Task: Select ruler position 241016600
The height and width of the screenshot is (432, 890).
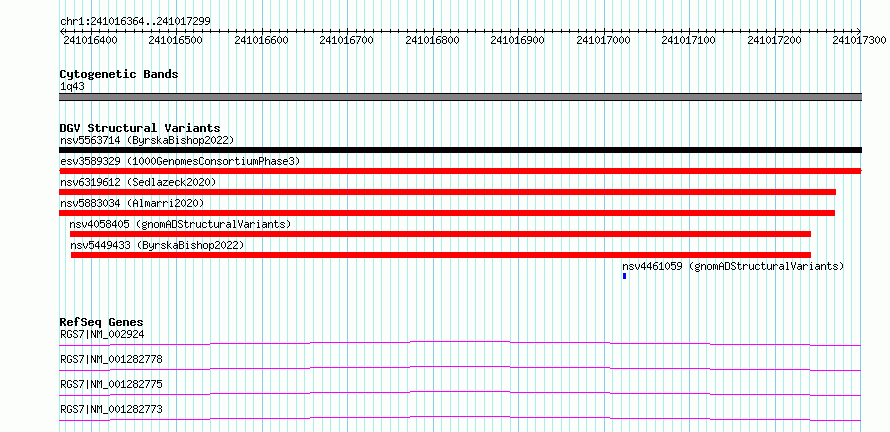Action: click(x=261, y=40)
